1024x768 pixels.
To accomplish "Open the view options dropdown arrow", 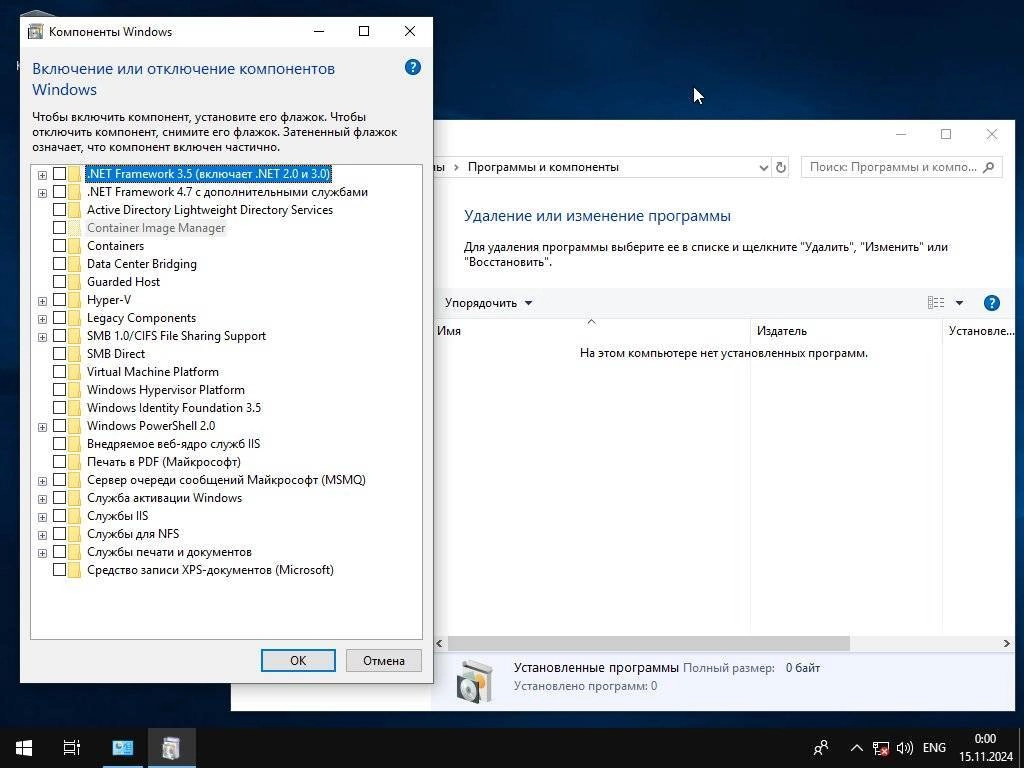I will pos(959,302).
